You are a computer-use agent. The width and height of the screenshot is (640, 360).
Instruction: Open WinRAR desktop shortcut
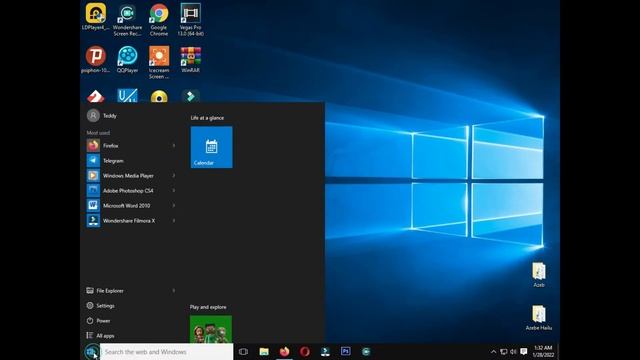click(x=190, y=59)
